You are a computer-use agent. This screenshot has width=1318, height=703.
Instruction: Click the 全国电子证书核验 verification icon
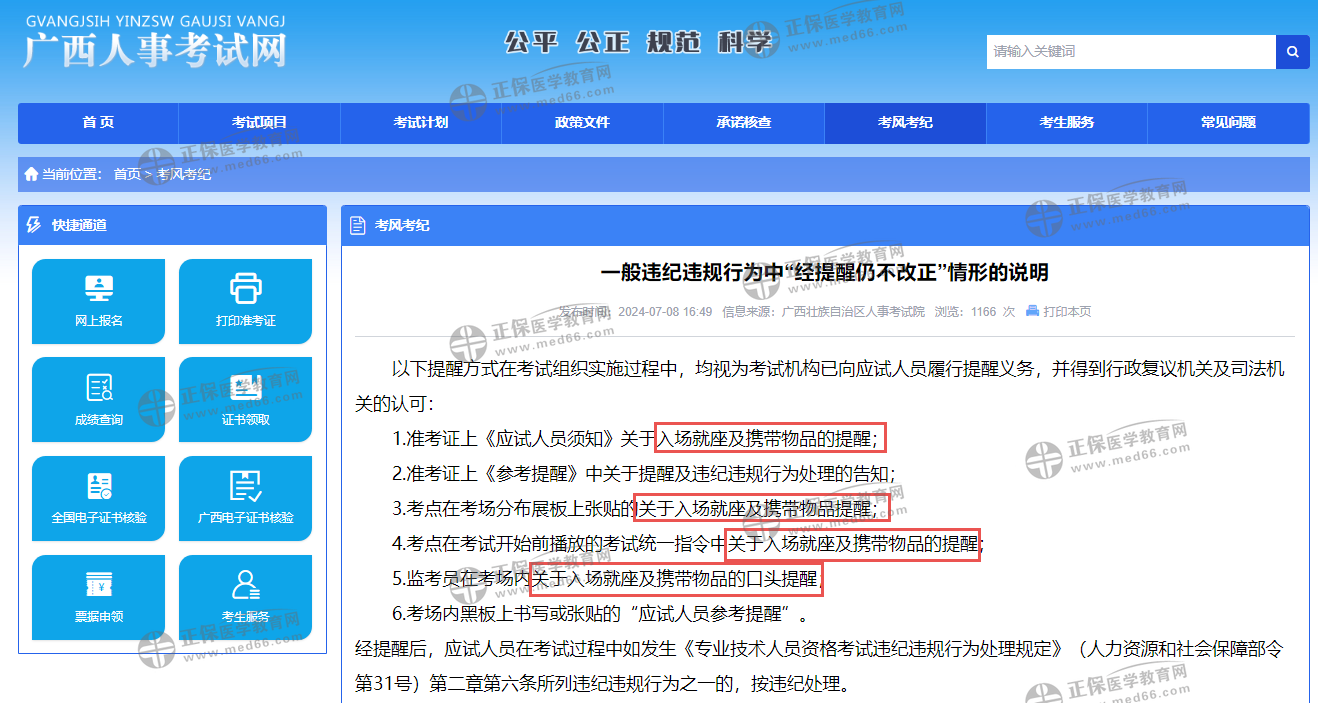(x=98, y=498)
